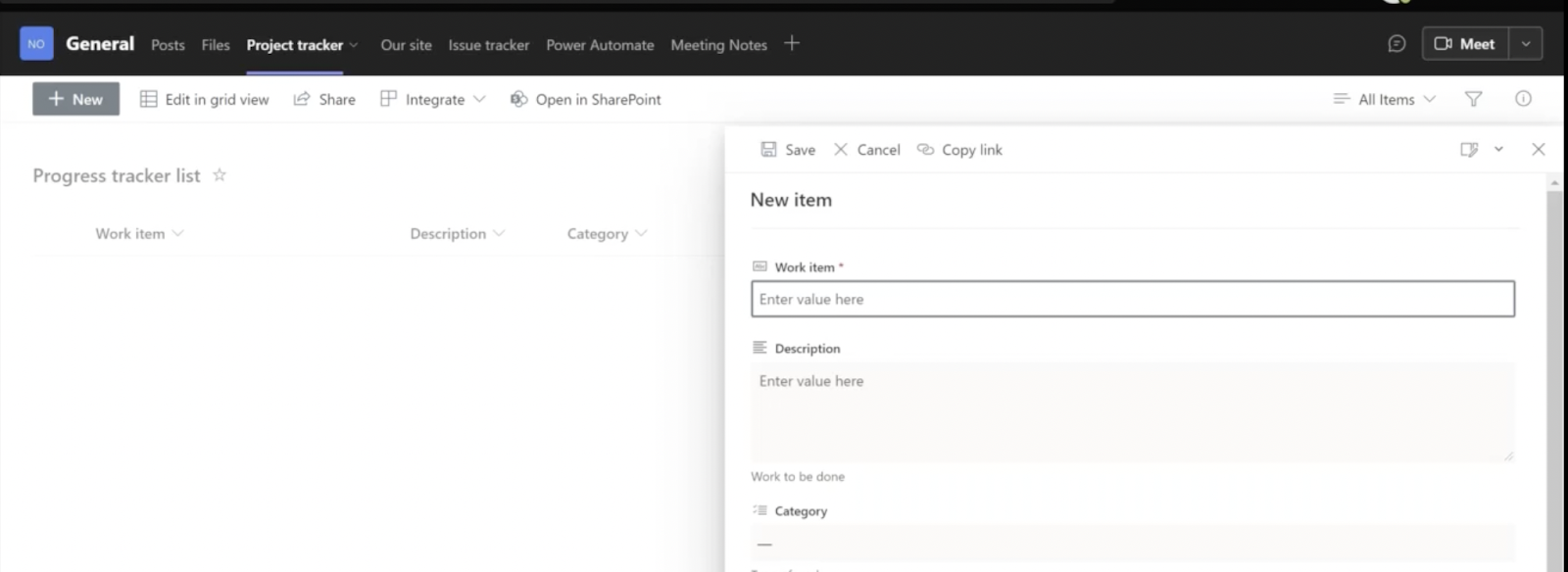The height and width of the screenshot is (572, 1568).
Task: Favorite the Progress tracker list star
Action: (x=220, y=175)
